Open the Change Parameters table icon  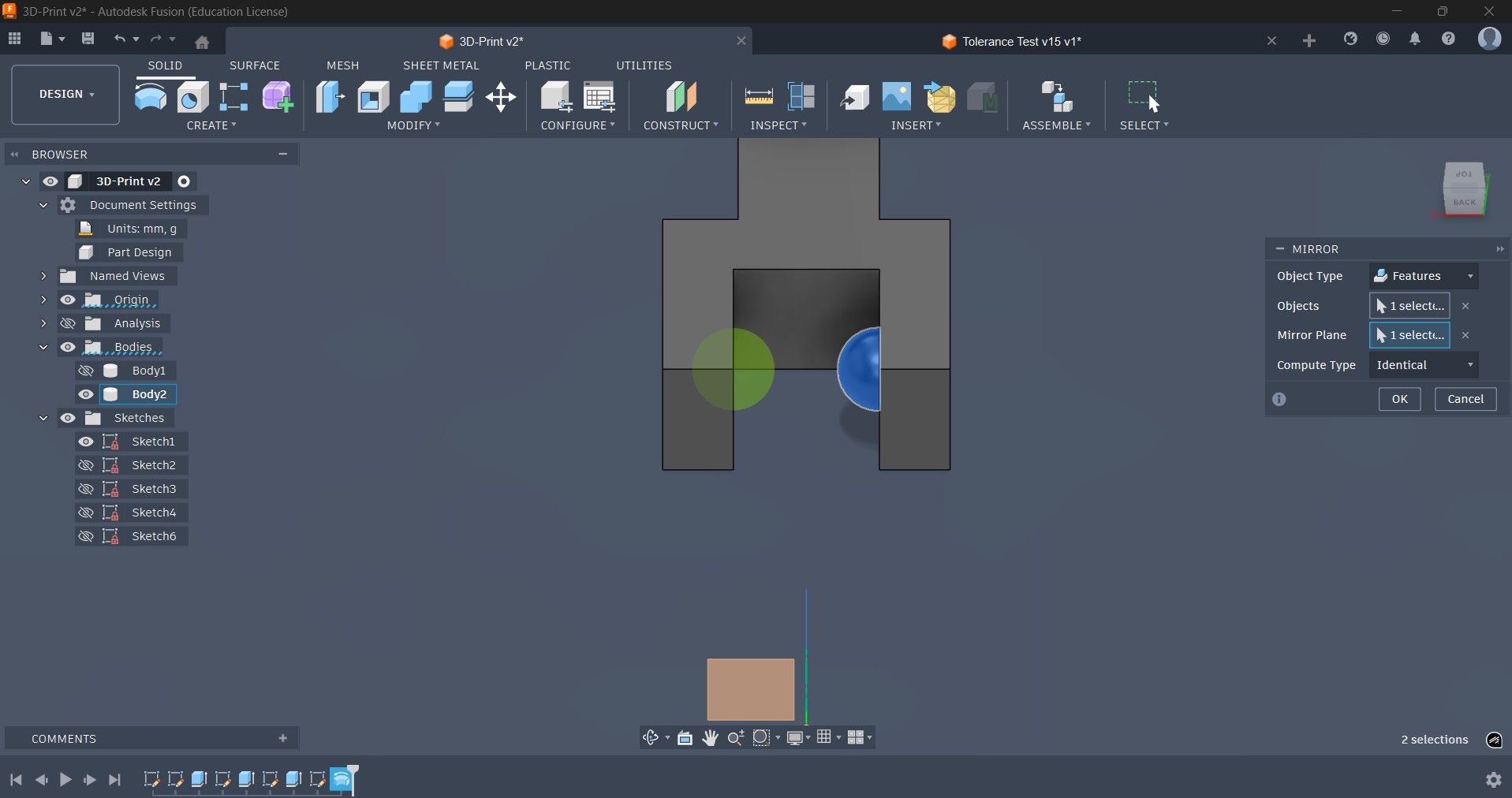click(599, 97)
